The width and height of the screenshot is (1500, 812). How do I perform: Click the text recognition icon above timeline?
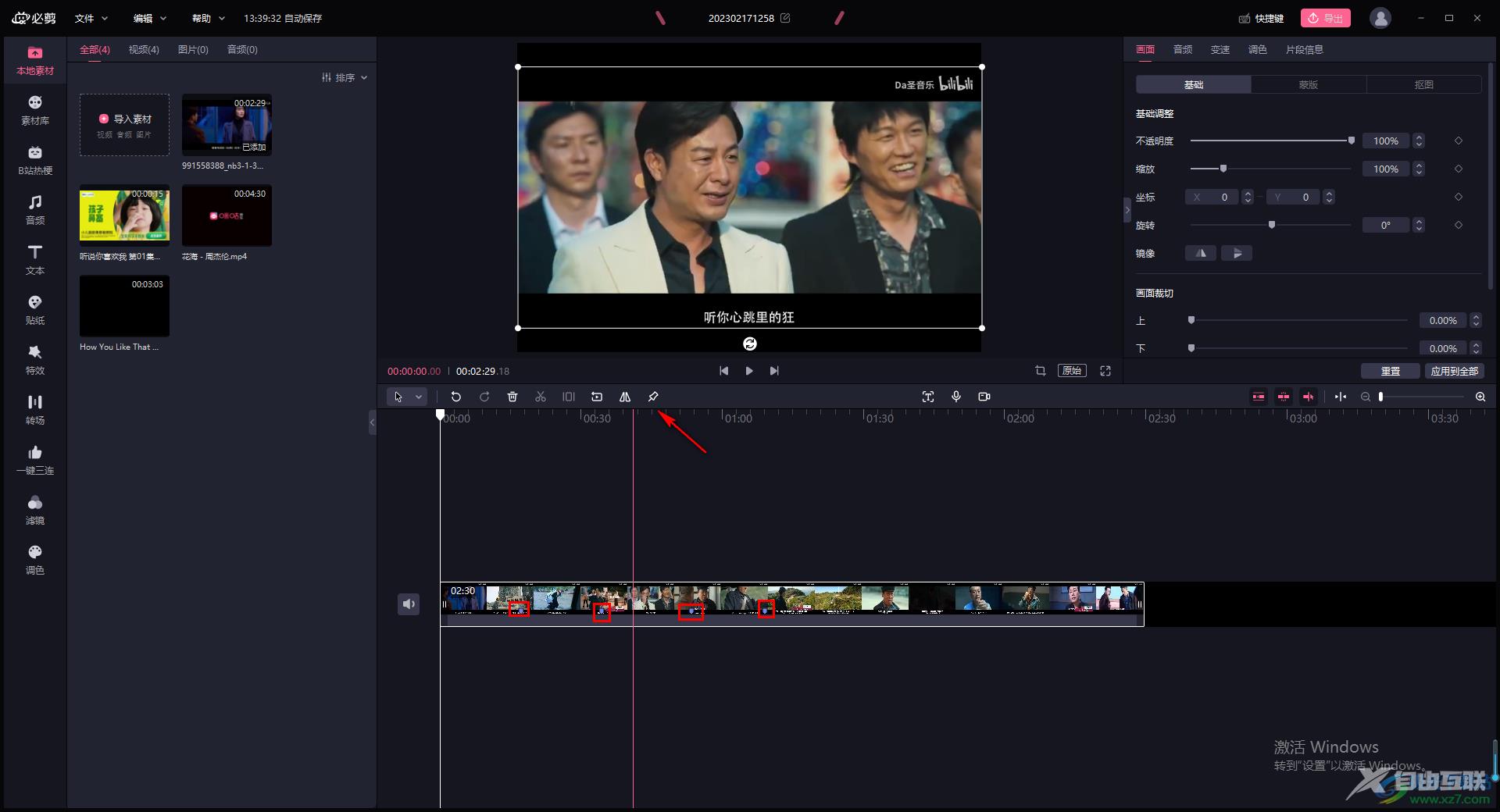[x=928, y=397]
